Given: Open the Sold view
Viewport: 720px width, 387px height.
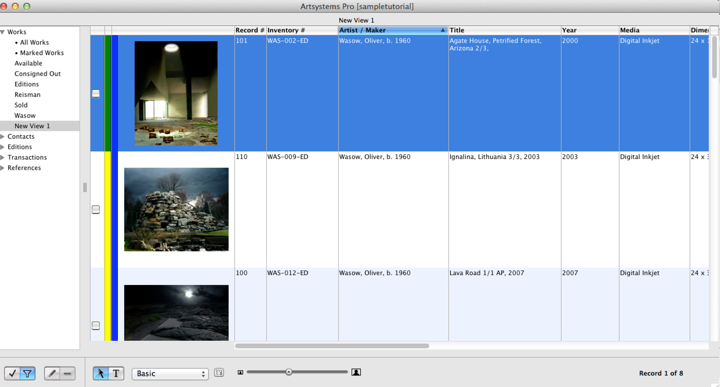Looking at the screenshot, I should tap(21, 105).
